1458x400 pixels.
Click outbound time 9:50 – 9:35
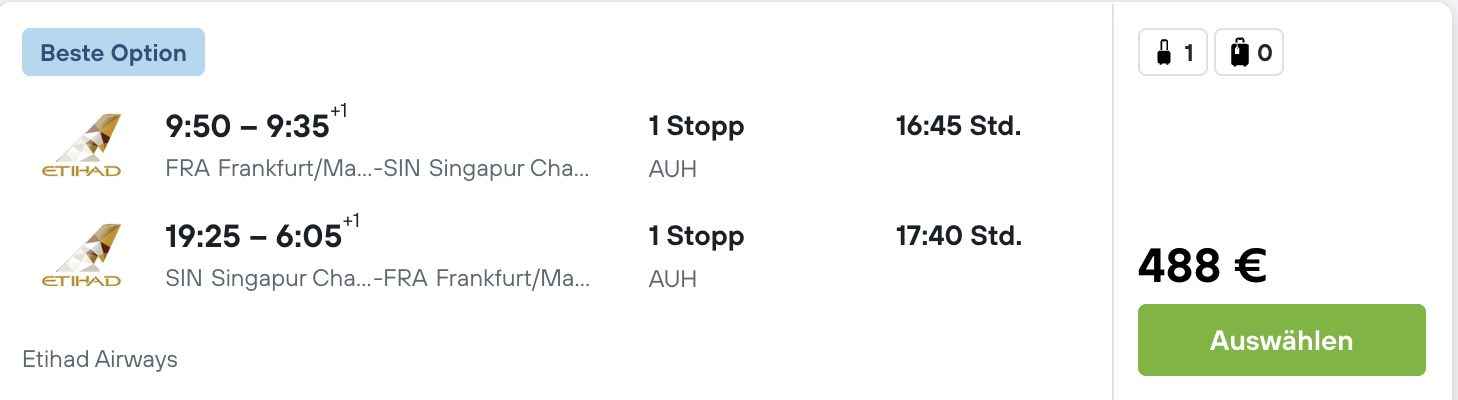point(247,128)
